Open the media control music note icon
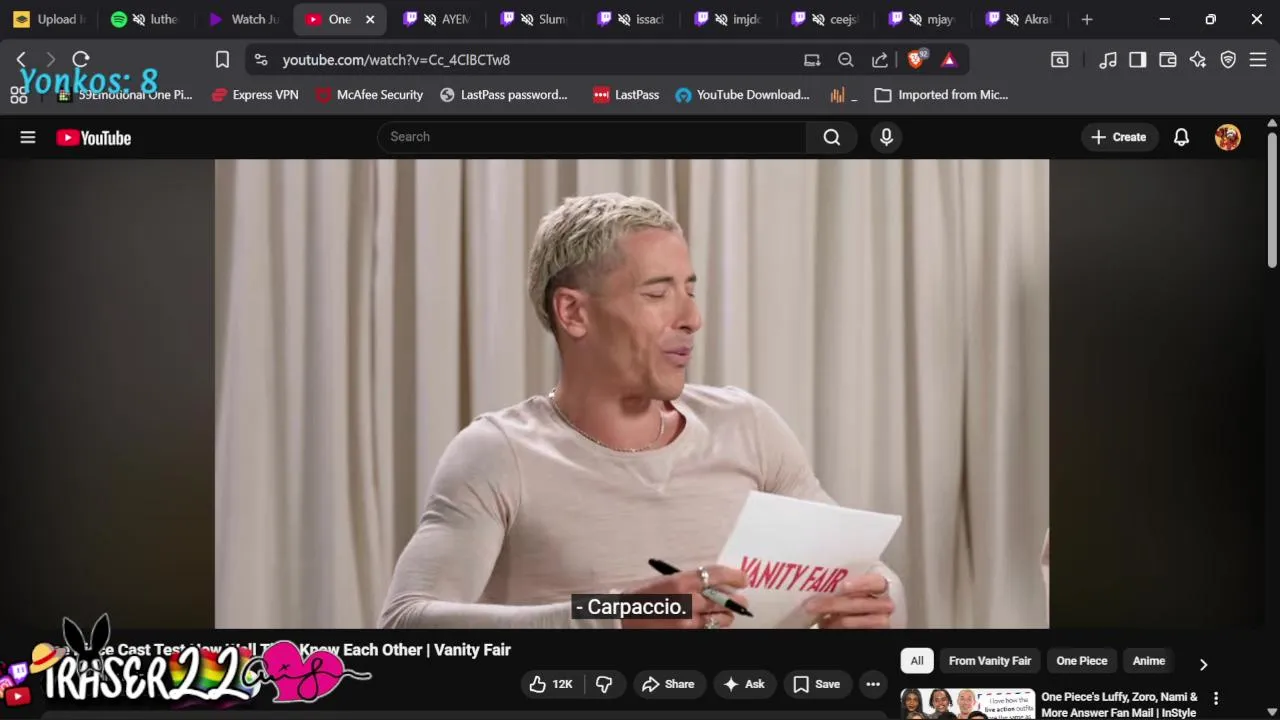 click(1108, 60)
